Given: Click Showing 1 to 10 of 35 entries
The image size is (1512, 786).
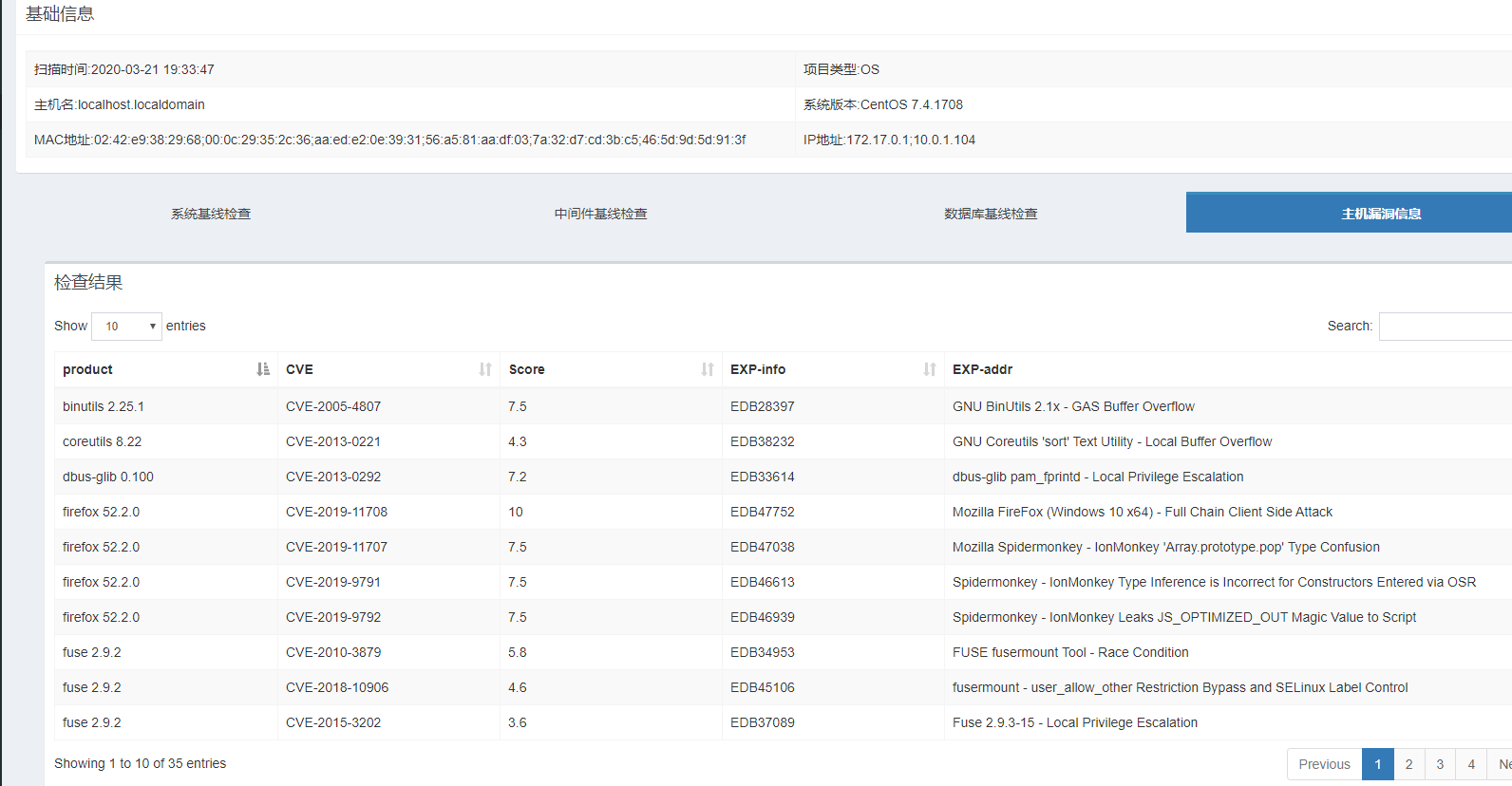Looking at the screenshot, I should click(141, 763).
